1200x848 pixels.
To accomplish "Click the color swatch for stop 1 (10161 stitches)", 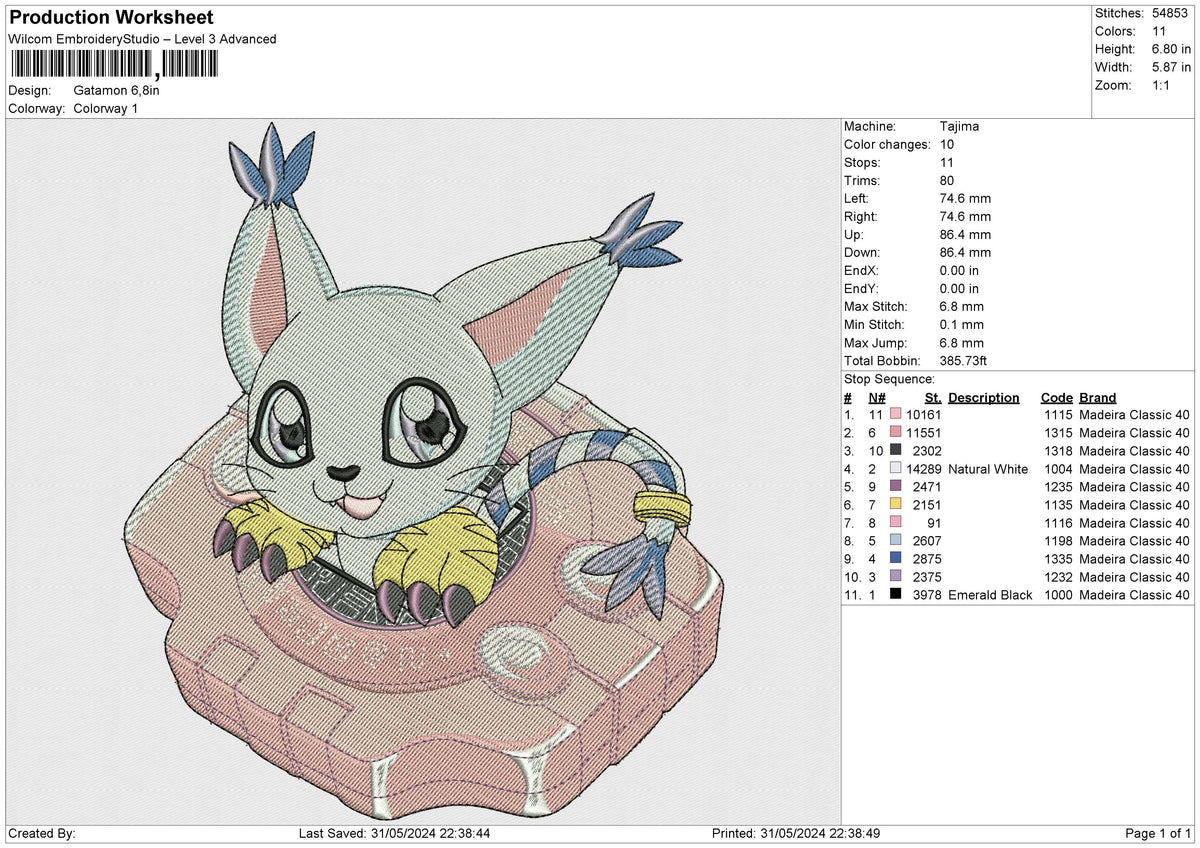I will click(895, 415).
